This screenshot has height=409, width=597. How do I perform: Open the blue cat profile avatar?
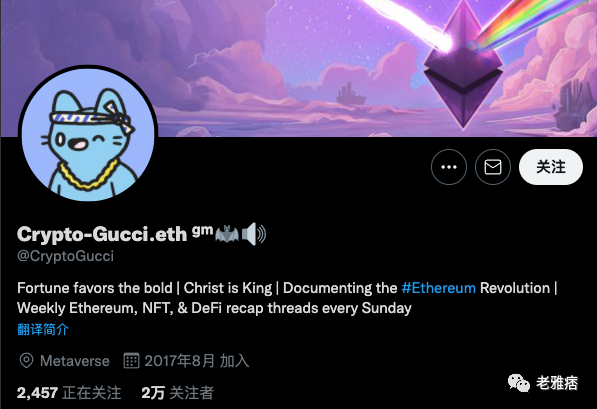88,134
